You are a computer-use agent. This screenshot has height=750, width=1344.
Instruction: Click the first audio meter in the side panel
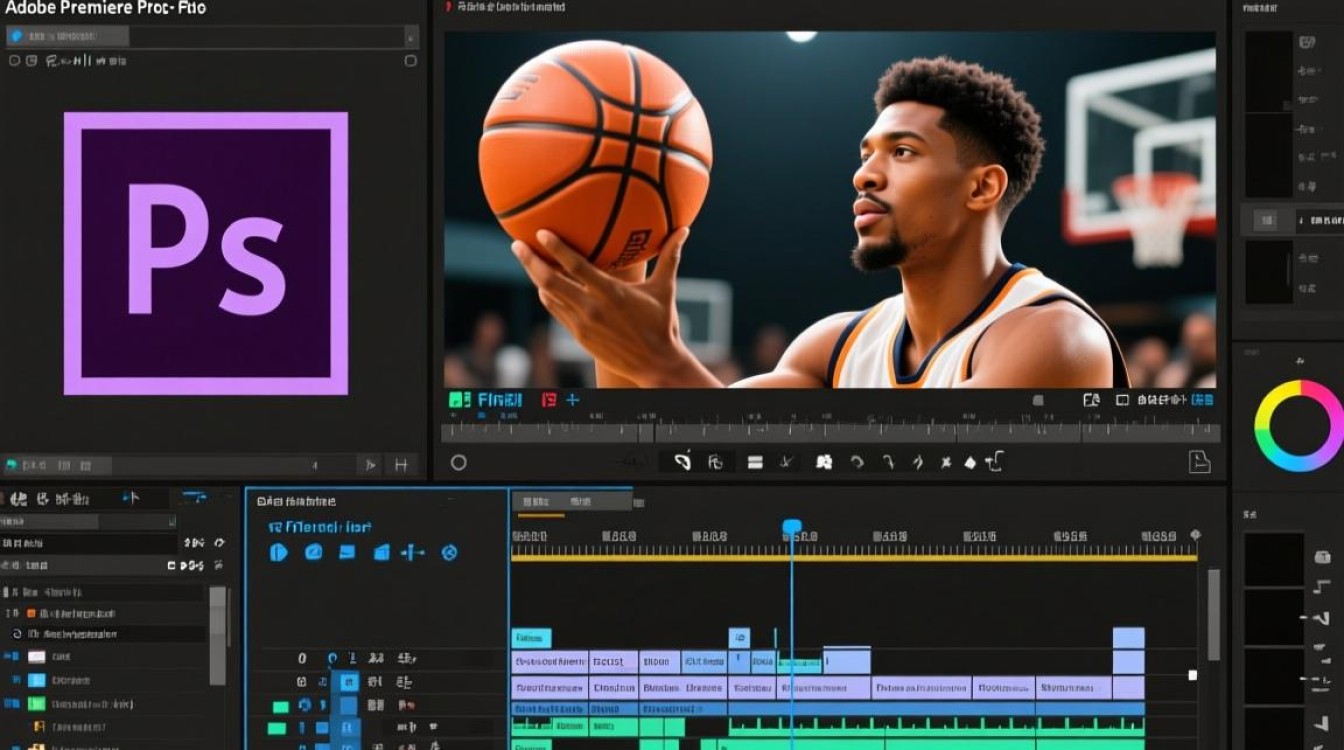pos(1274,558)
